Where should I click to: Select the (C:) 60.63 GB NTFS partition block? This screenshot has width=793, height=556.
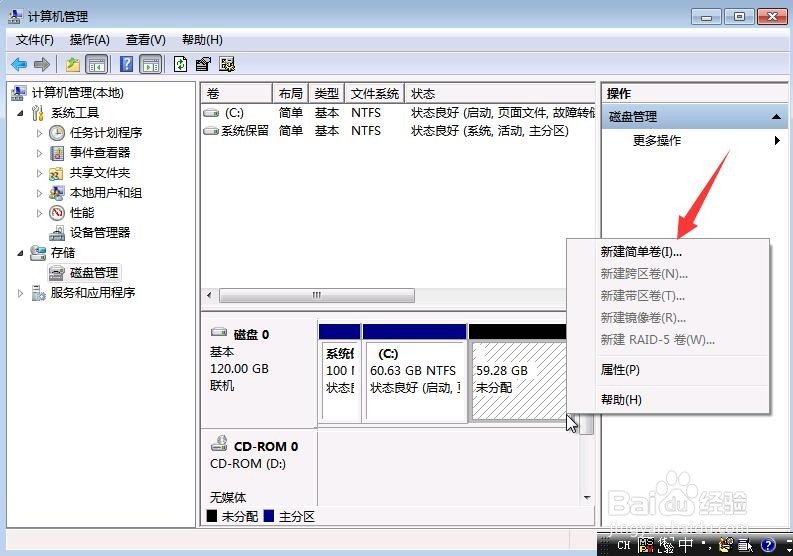[415, 381]
